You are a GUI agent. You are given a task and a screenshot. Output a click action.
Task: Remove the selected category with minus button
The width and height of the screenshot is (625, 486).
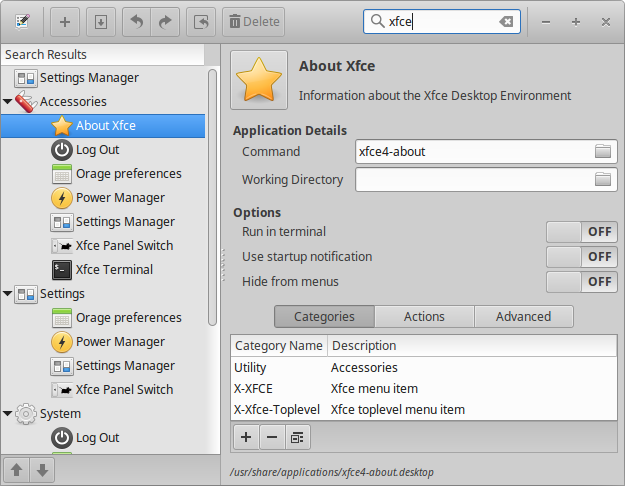tap(271, 437)
